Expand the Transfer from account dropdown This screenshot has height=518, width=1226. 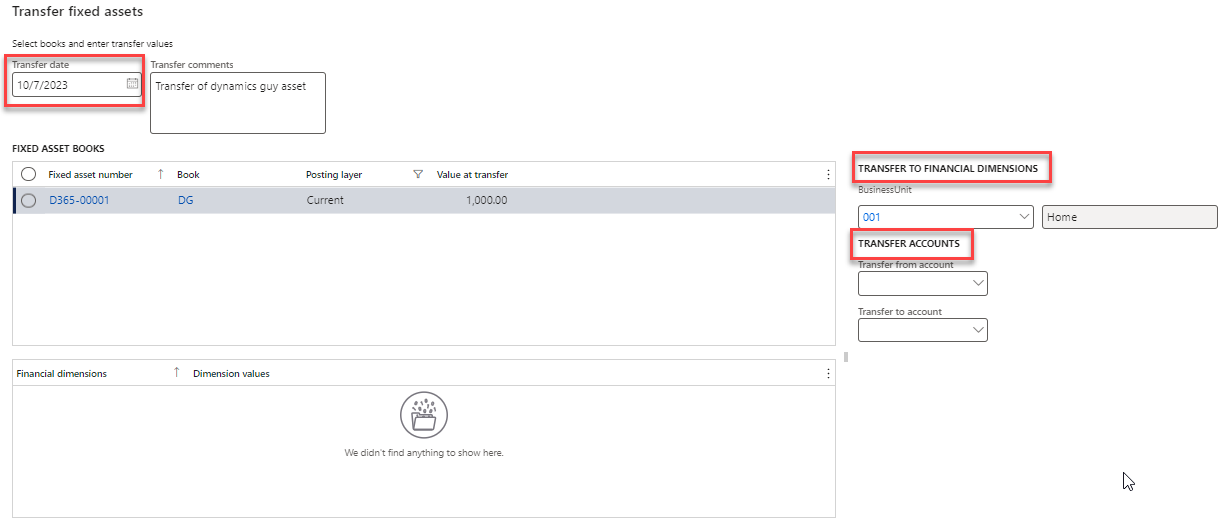[x=979, y=284]
